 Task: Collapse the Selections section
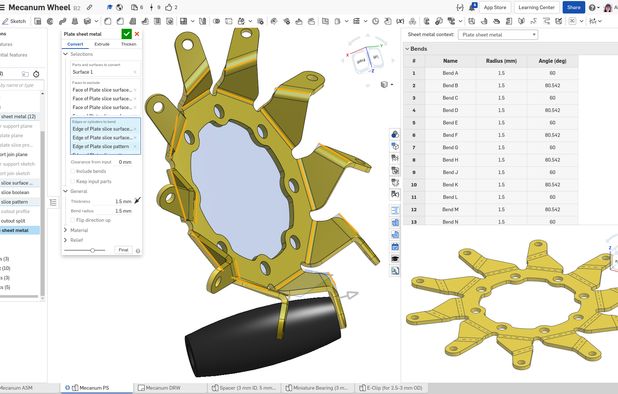coord(66,54)
